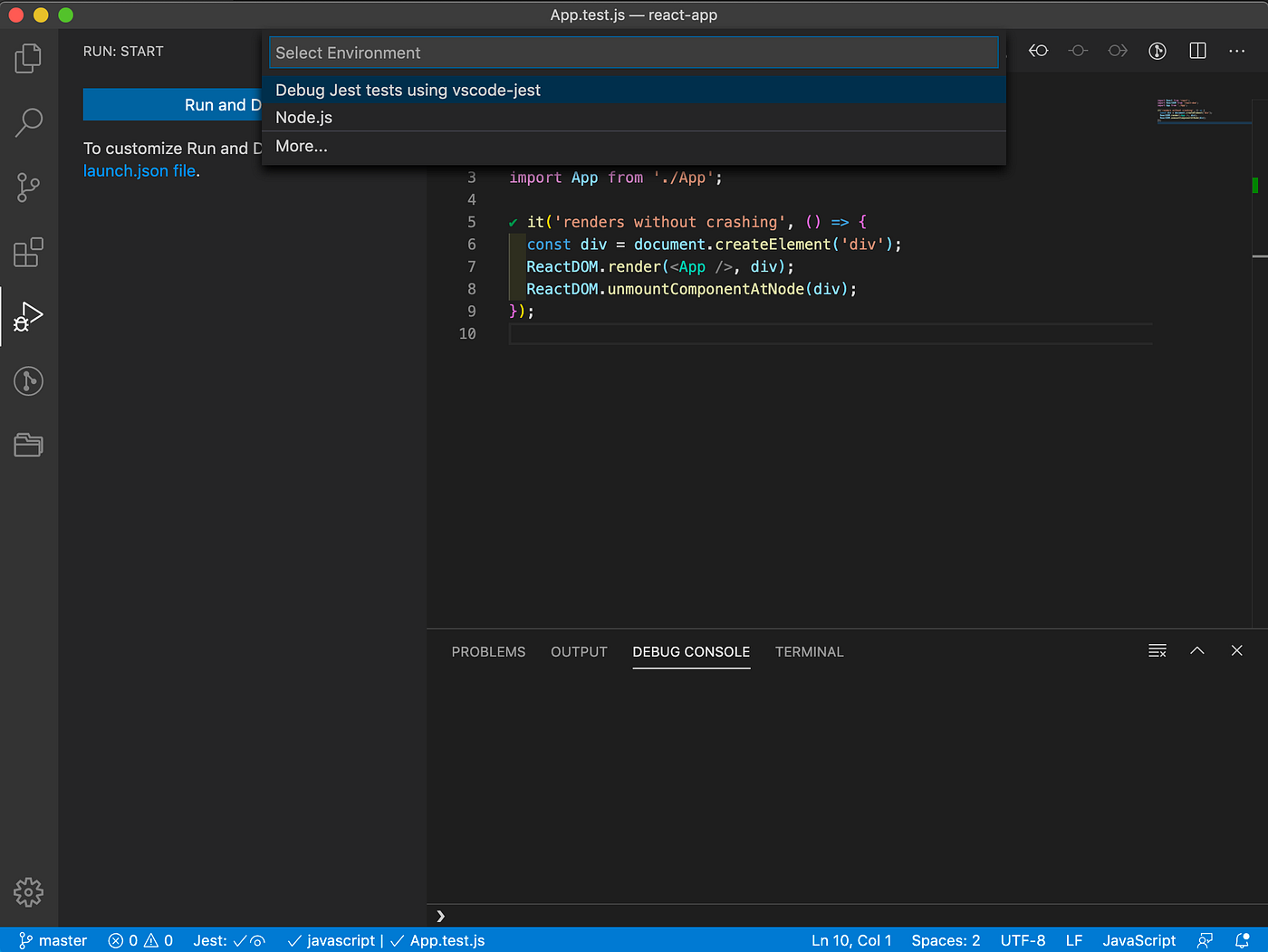The width and height of the screenshot is (1268, 952).
Task: Focus the Select Environment input box
Action: [634, 53]
